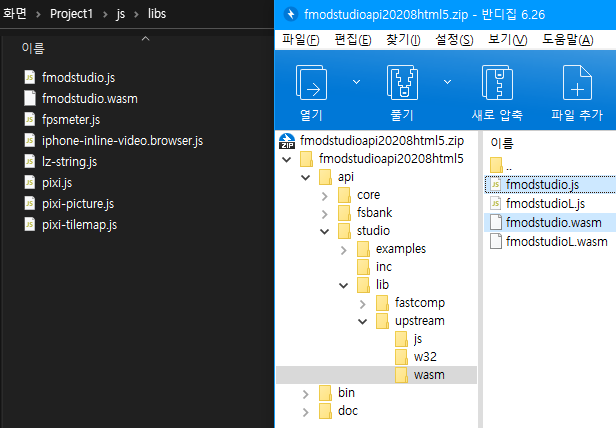Collapse the fmodstudioapi20208html5 folder node
616x428 pixels.
(287, 160)
